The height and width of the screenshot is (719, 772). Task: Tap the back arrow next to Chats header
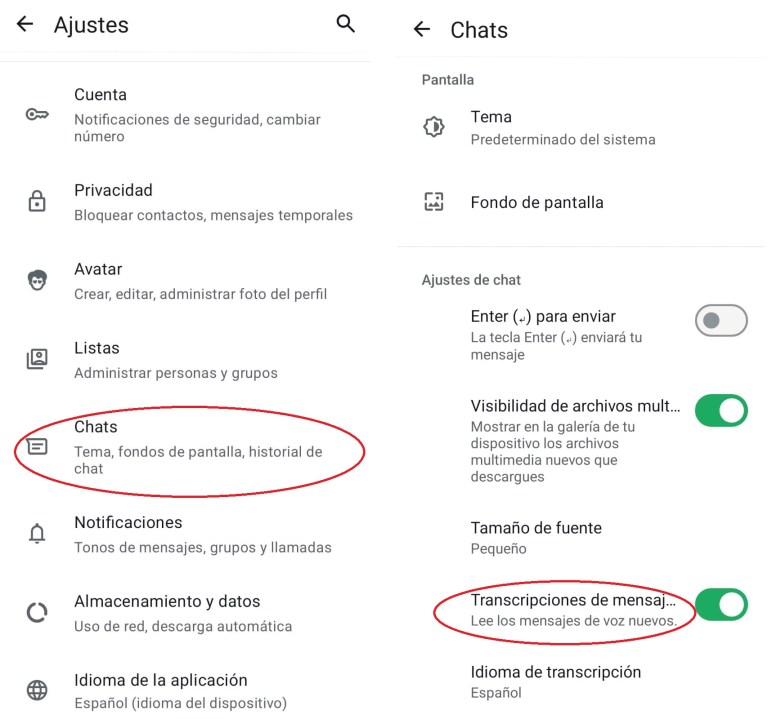pos(422,29)
